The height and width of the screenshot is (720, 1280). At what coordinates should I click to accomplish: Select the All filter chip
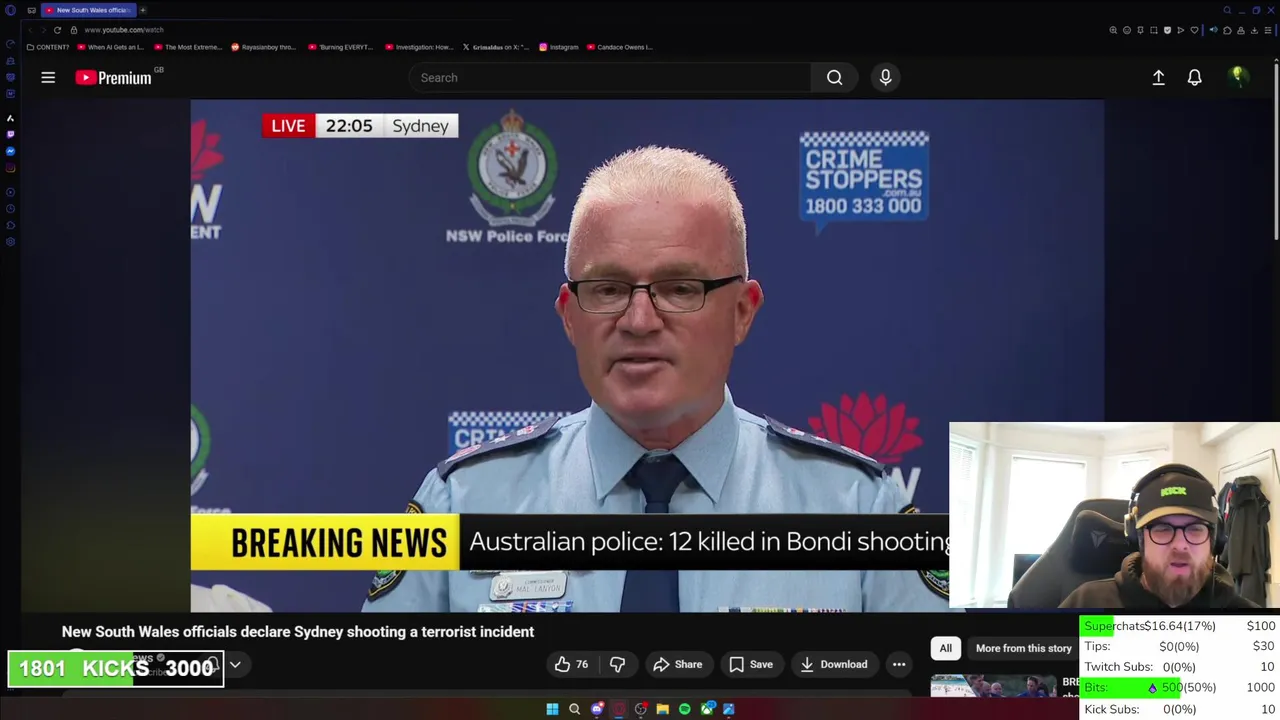945,648
